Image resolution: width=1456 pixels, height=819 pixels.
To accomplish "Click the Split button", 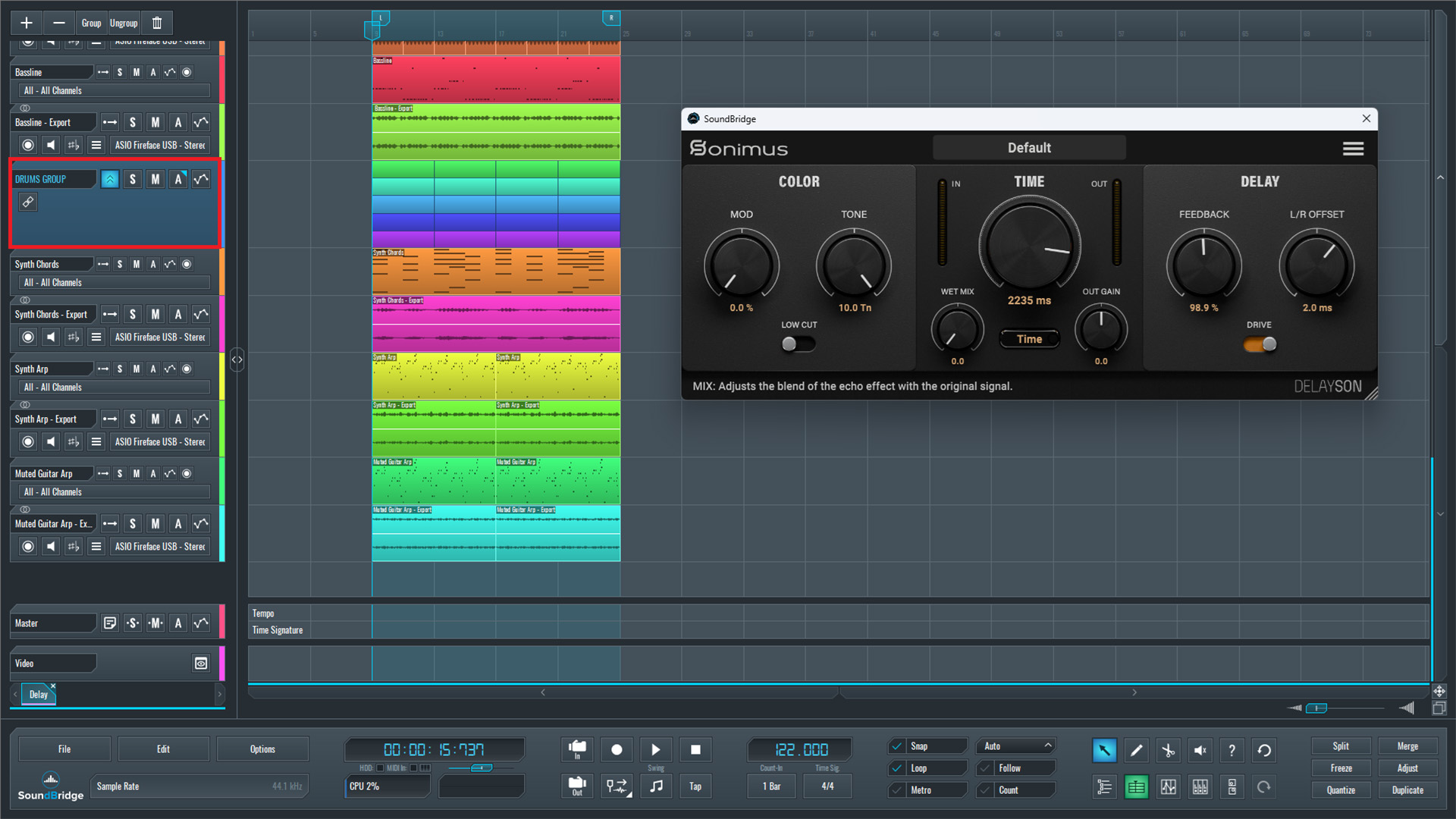I will (1341, 746).
